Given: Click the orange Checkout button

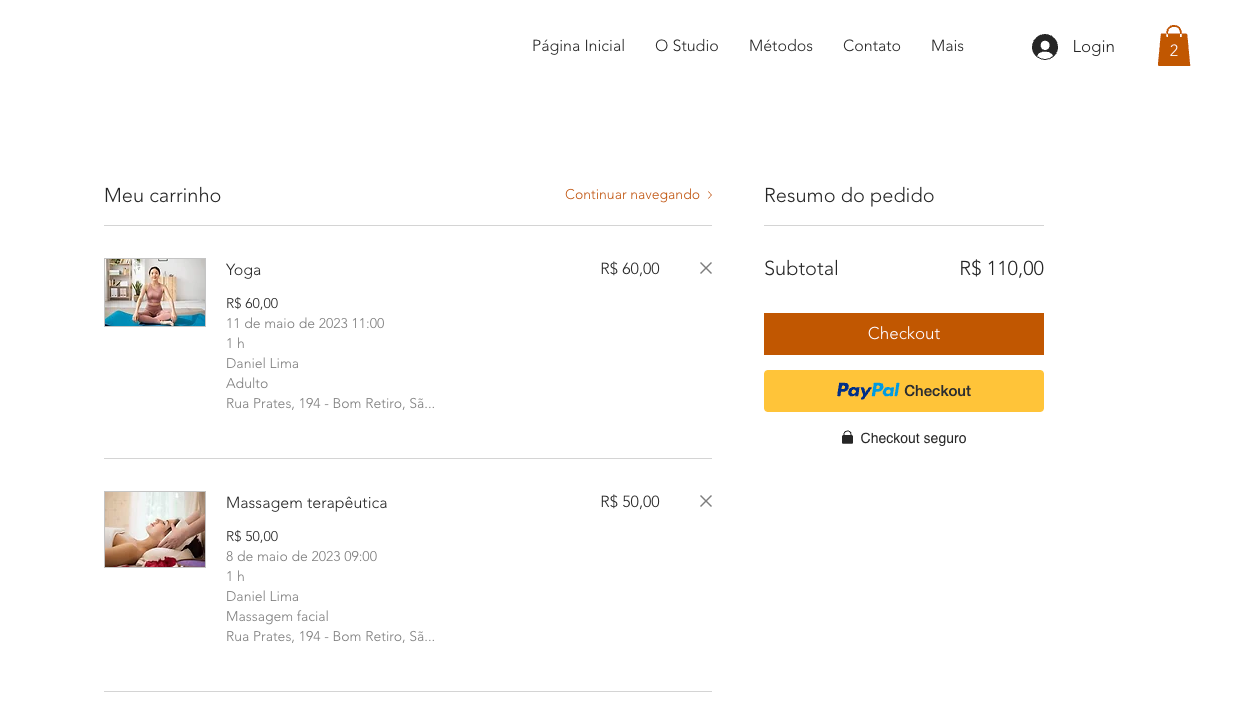Looking at the screenshot, I should (904, 334).
